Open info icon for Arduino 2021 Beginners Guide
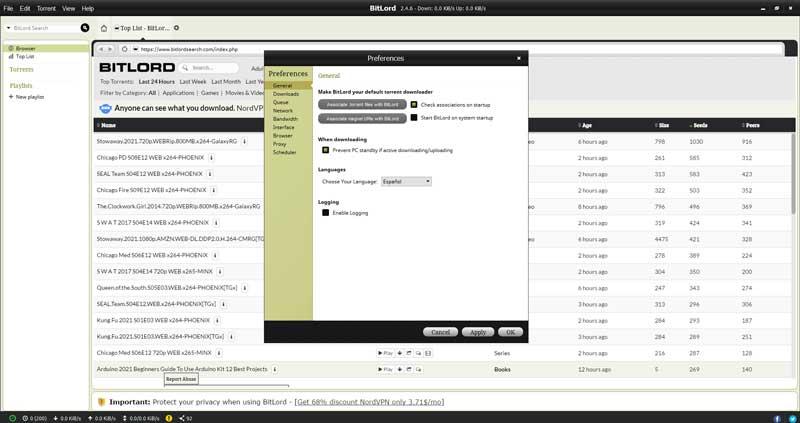800x423 pixels. click(x=274, y=369)
